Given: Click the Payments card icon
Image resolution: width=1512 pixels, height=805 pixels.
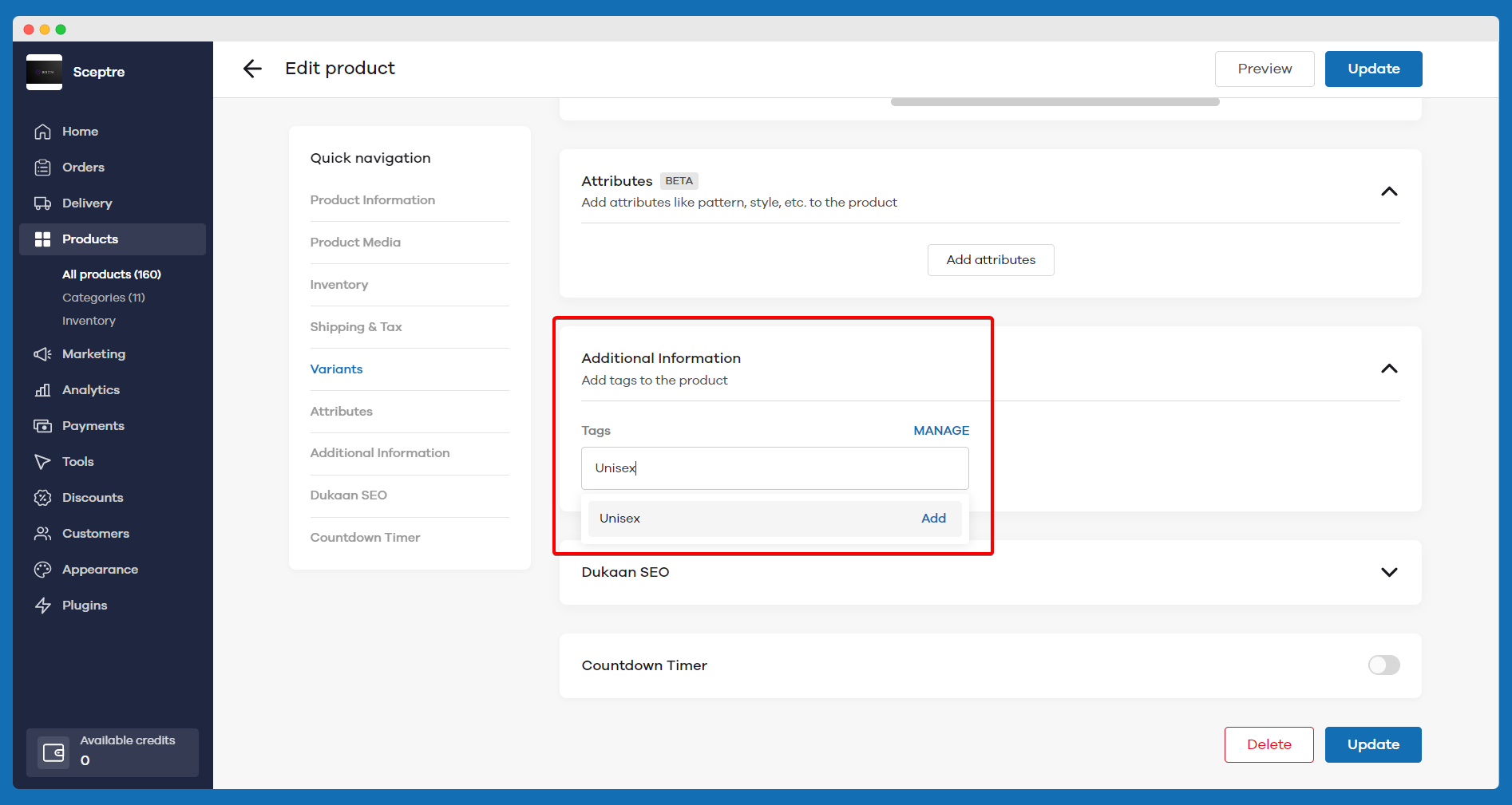Looking at the screenshot, I should (x=42, y=426).
